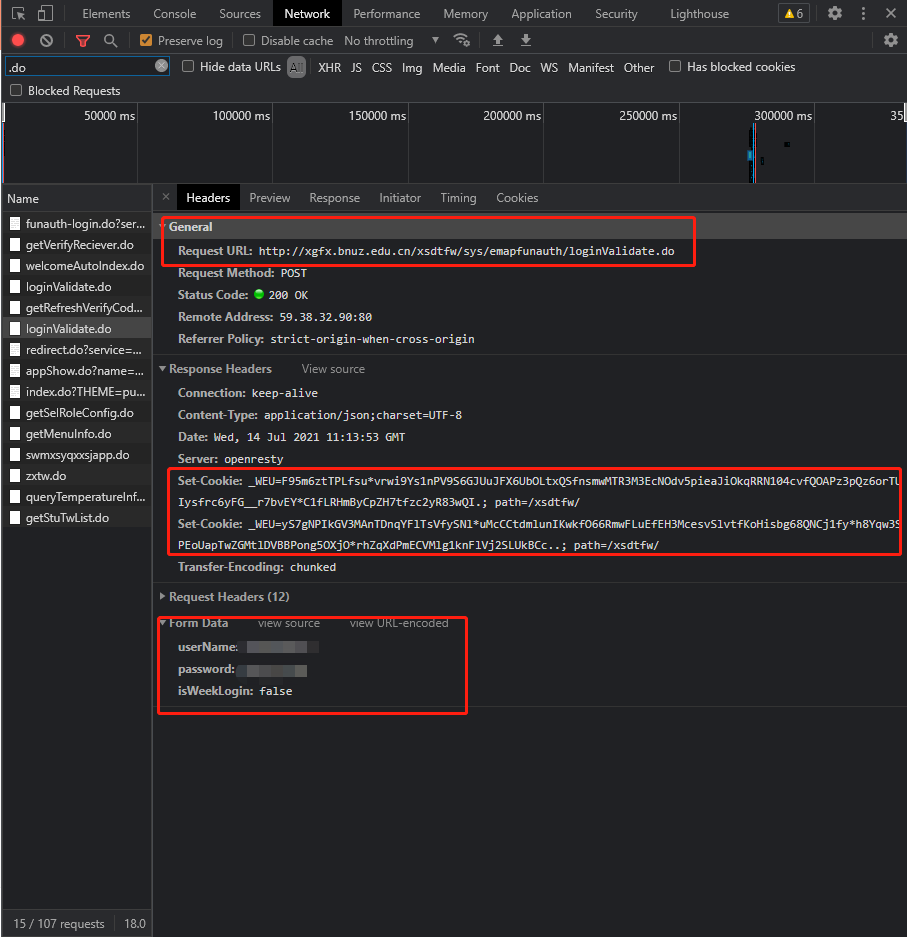Image resolution: width=907 pixels, height=937 pixels.
Task: Check Hide data URLs
Action: tap(188, 66)
